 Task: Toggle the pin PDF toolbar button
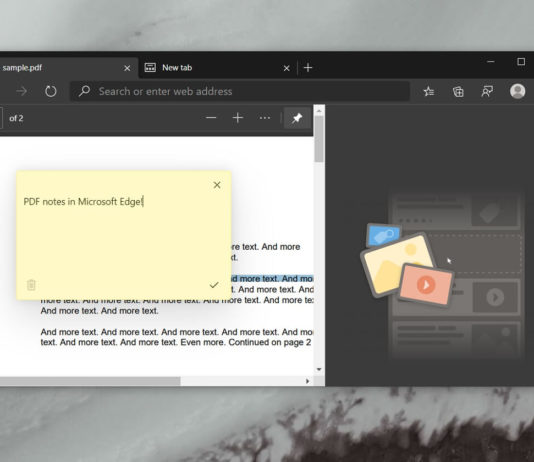click(297, 118)
